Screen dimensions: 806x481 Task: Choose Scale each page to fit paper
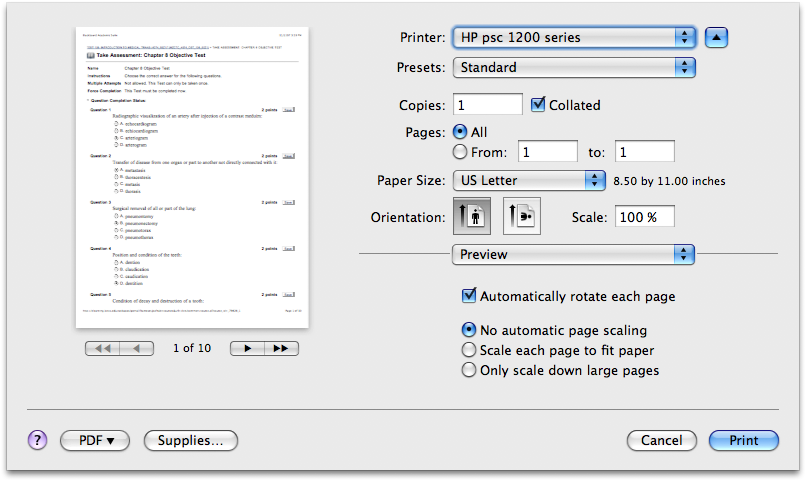tap(468, 350)
